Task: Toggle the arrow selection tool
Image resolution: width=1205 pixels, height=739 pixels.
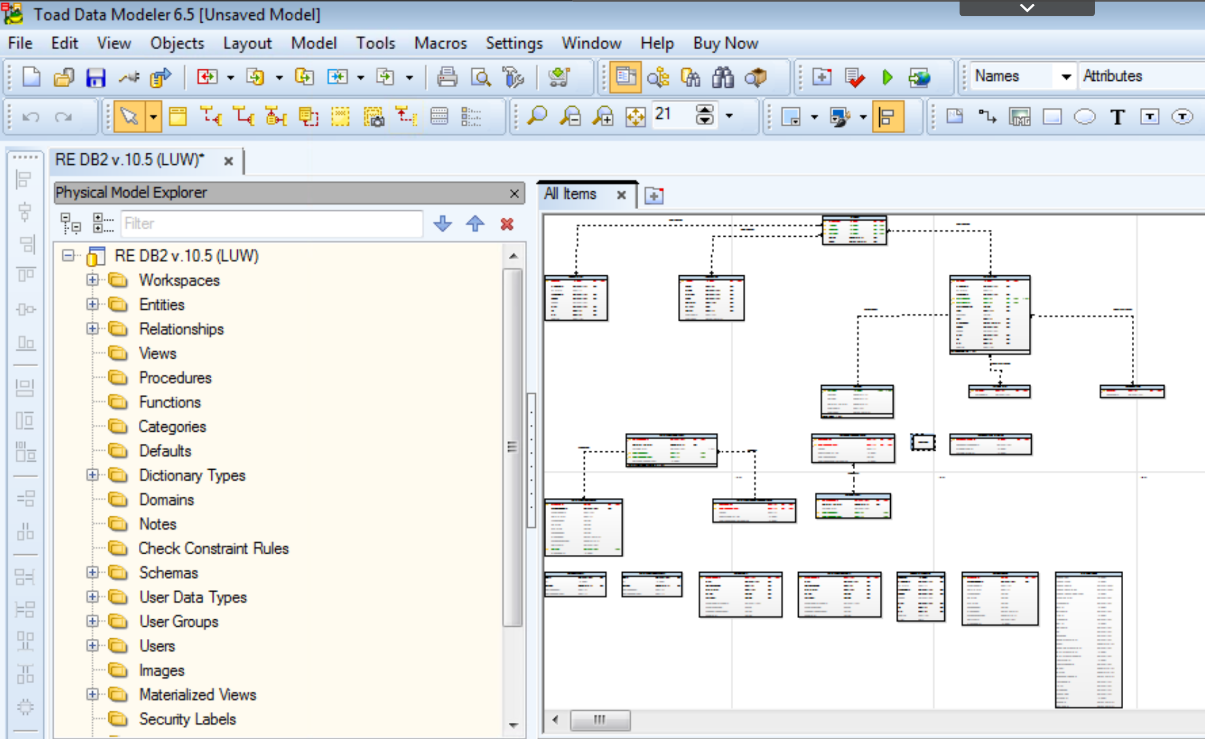Action: (129, 117)
